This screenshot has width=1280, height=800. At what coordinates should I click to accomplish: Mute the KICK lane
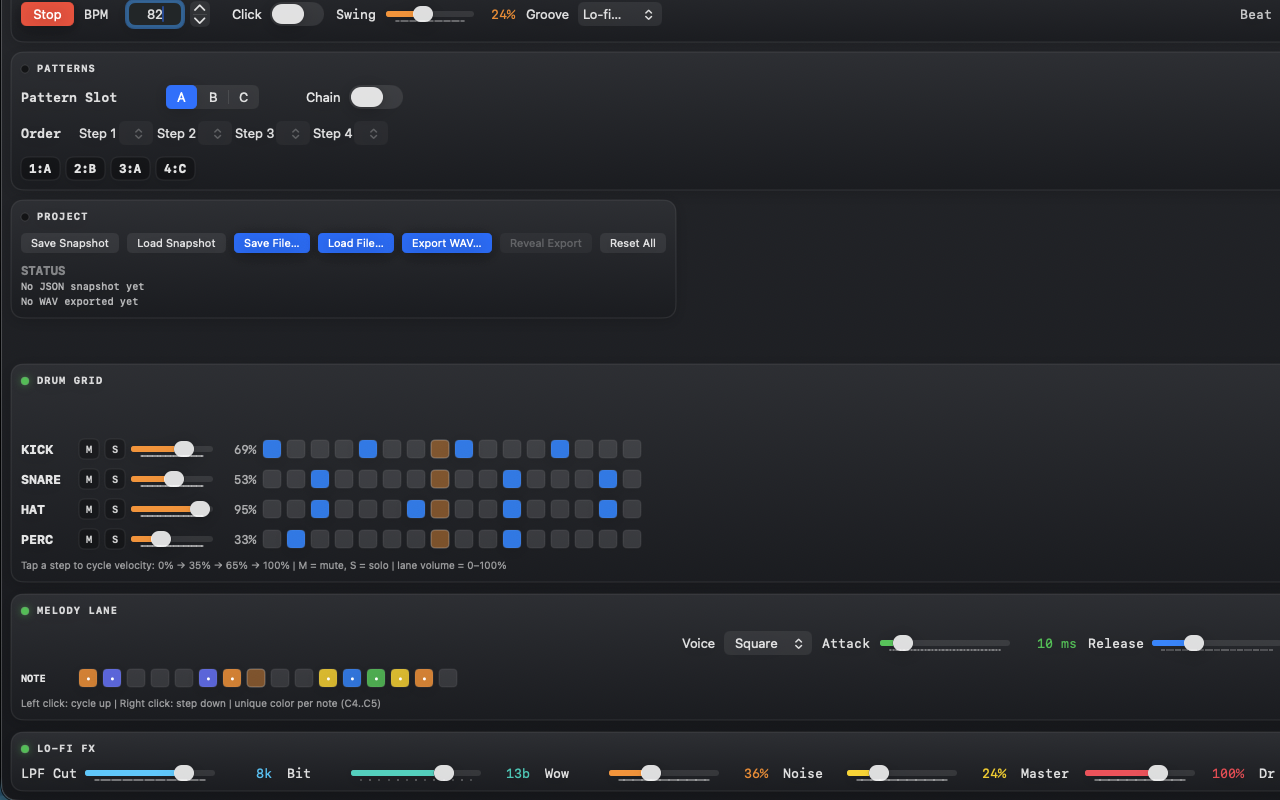click(x=89, y=449)
